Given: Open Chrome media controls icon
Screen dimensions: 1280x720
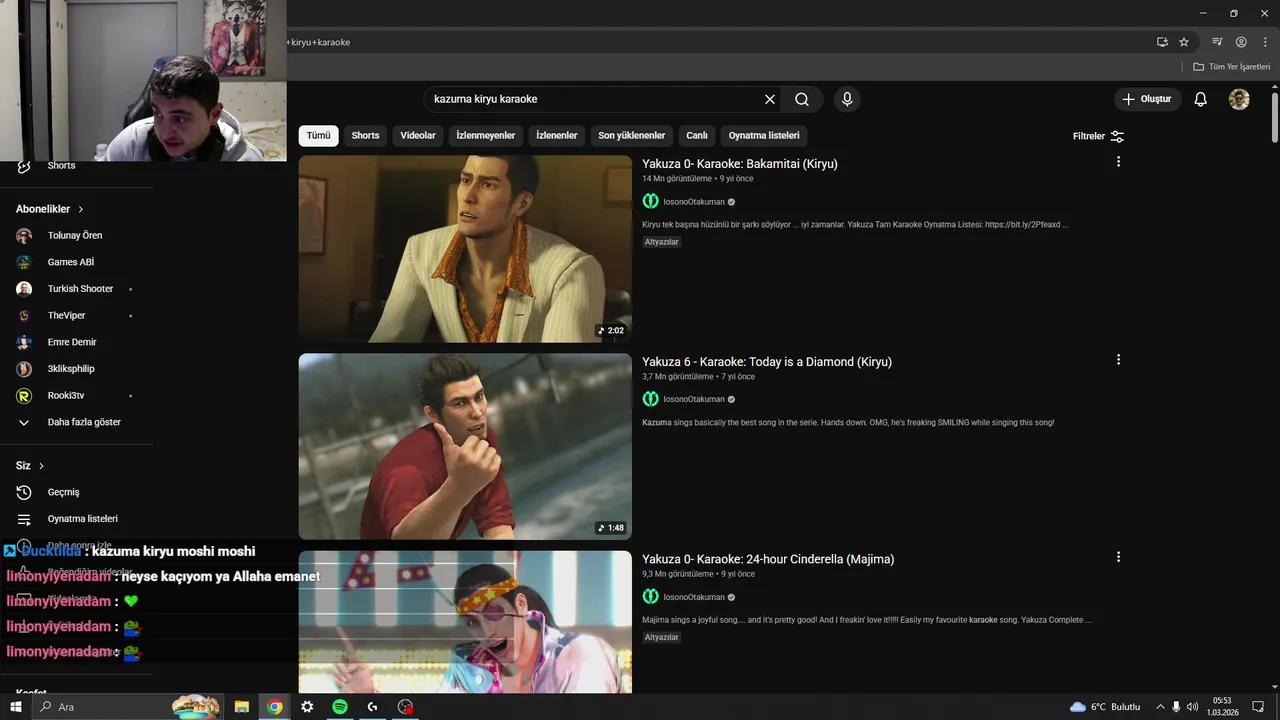Looking at the screenshot, I should (x=1217, y=42).
